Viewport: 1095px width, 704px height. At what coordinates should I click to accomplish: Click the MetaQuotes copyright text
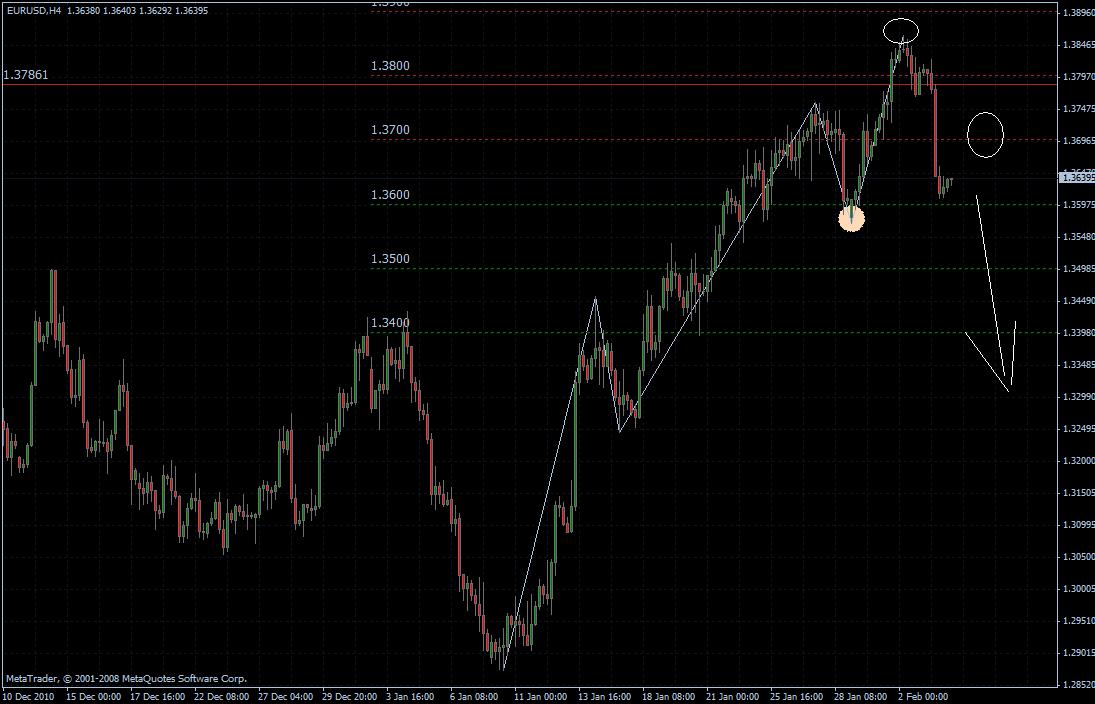point(128,676)
